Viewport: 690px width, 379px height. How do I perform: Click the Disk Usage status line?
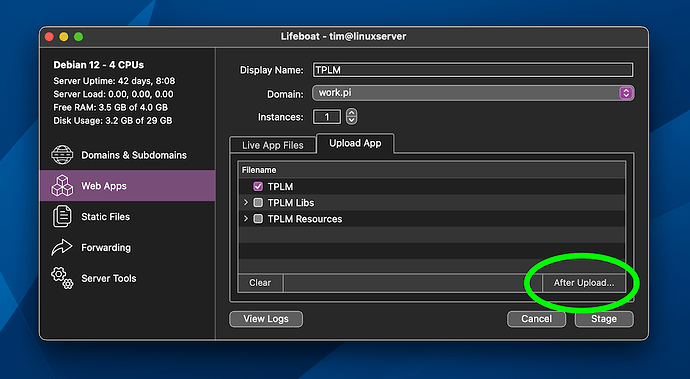[113, 121]
